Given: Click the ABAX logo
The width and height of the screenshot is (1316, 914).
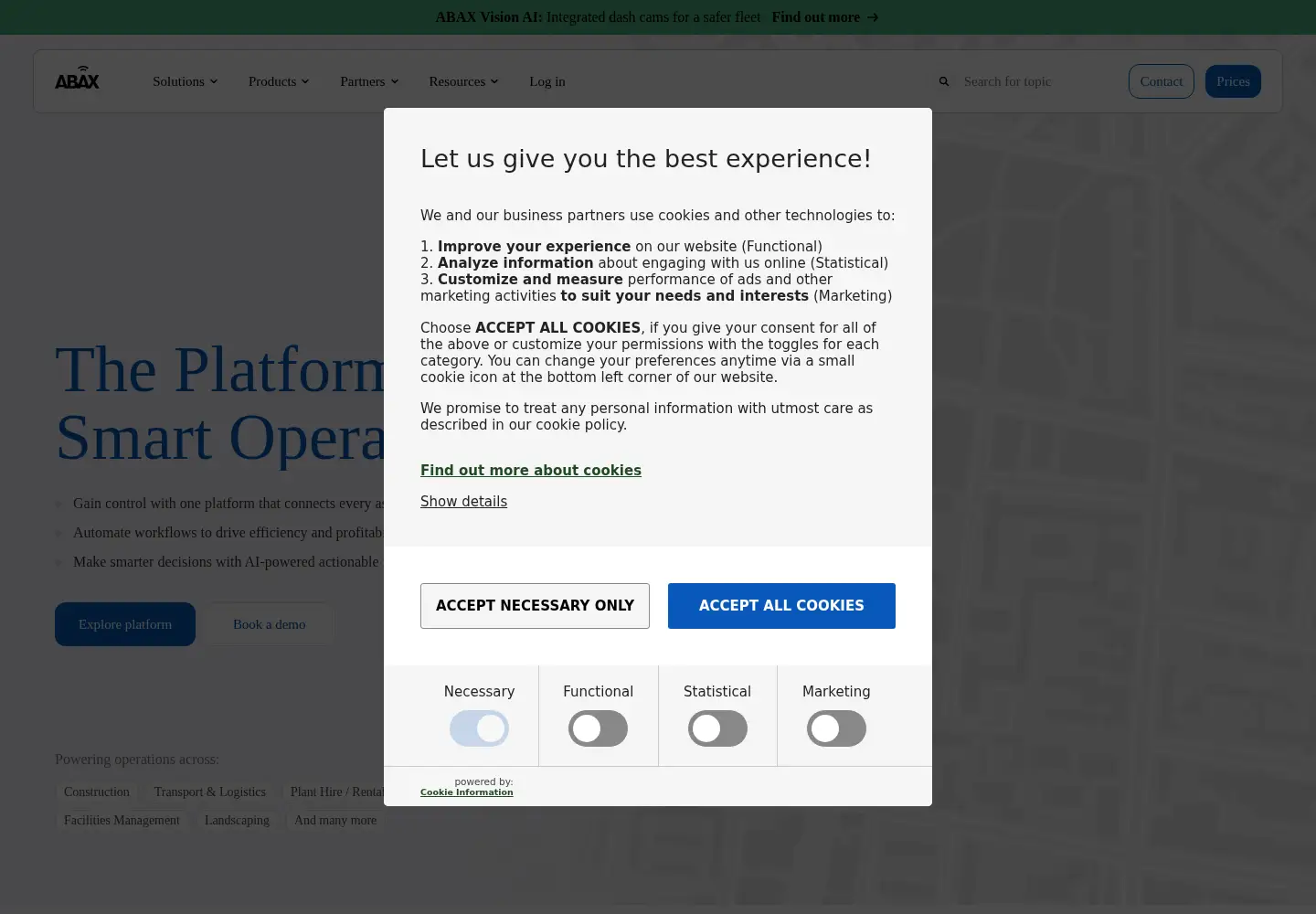Looking at the screenshot, I should point(77,79).
